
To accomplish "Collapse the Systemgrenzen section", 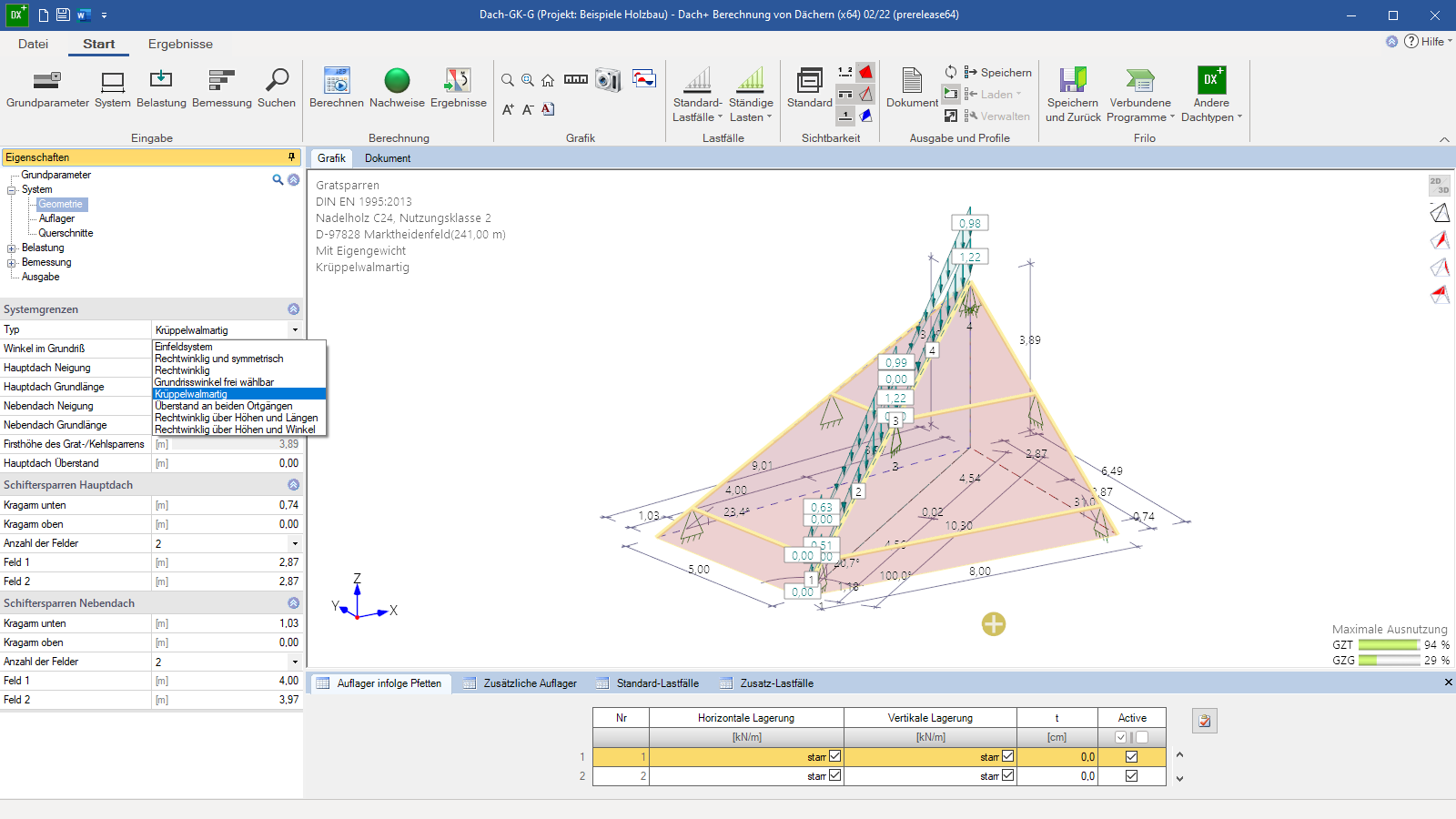I will (x=293, y=309).
